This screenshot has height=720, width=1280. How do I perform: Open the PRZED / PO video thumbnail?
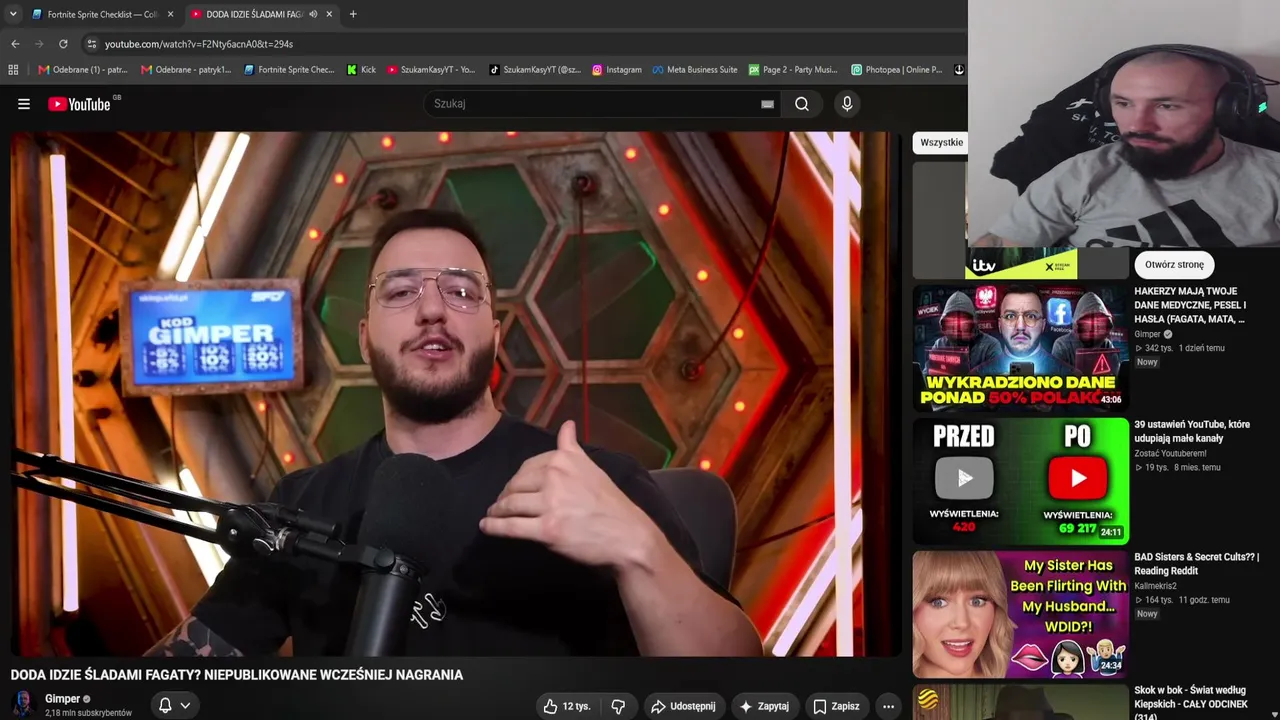coord(1020,481)
